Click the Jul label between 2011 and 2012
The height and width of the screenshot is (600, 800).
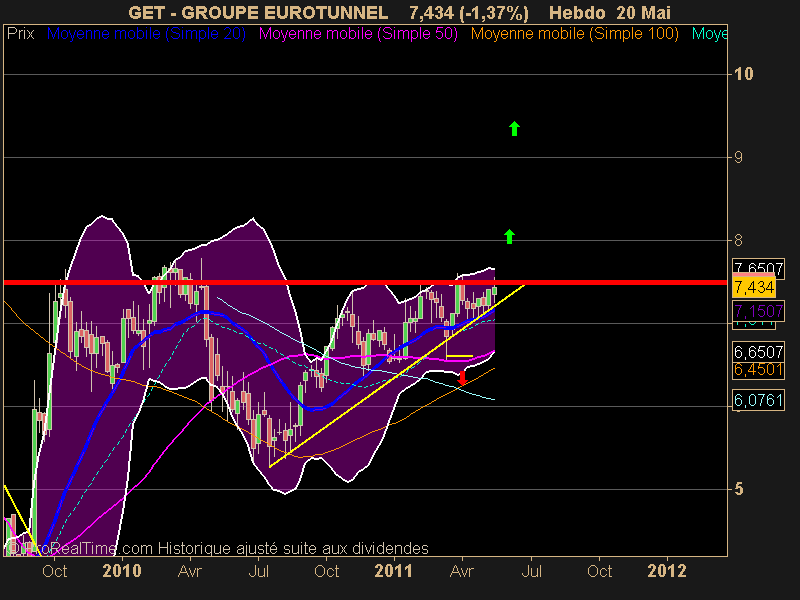(531, 571)
